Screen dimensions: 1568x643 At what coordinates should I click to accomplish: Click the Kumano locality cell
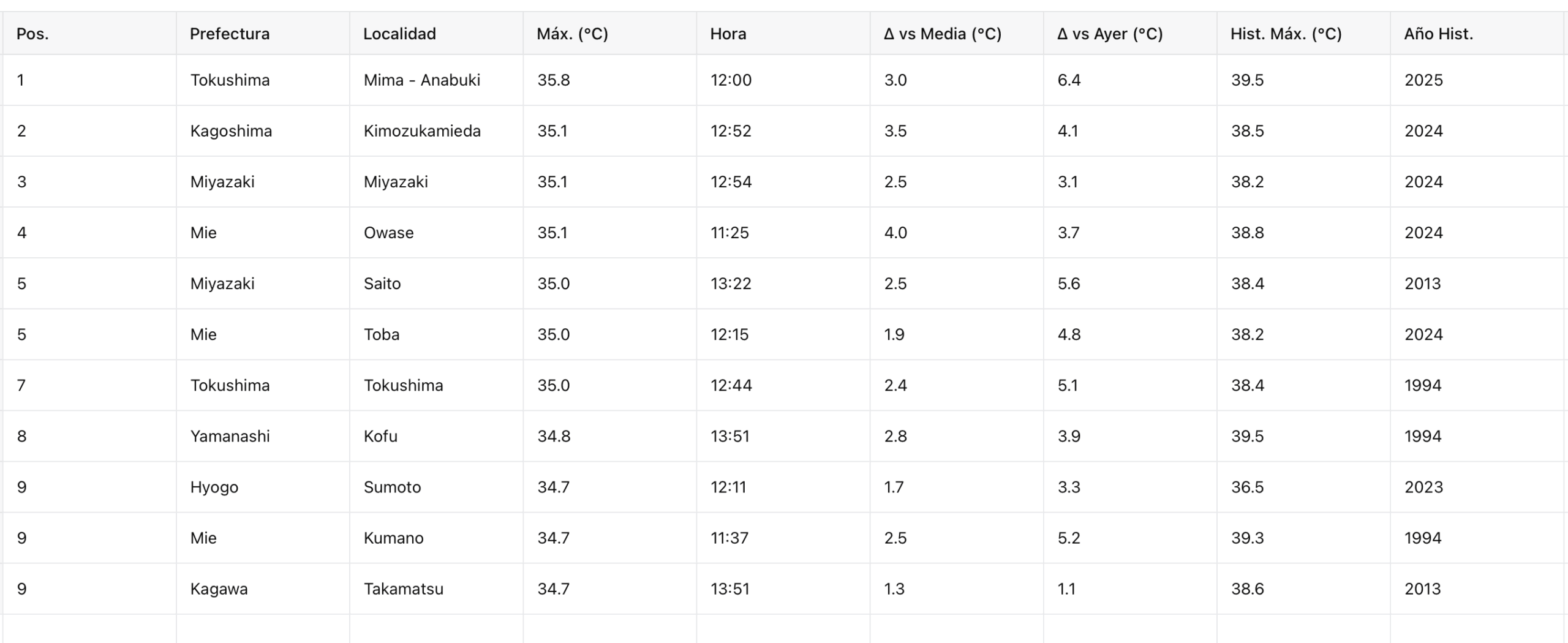tap(394, 538)
